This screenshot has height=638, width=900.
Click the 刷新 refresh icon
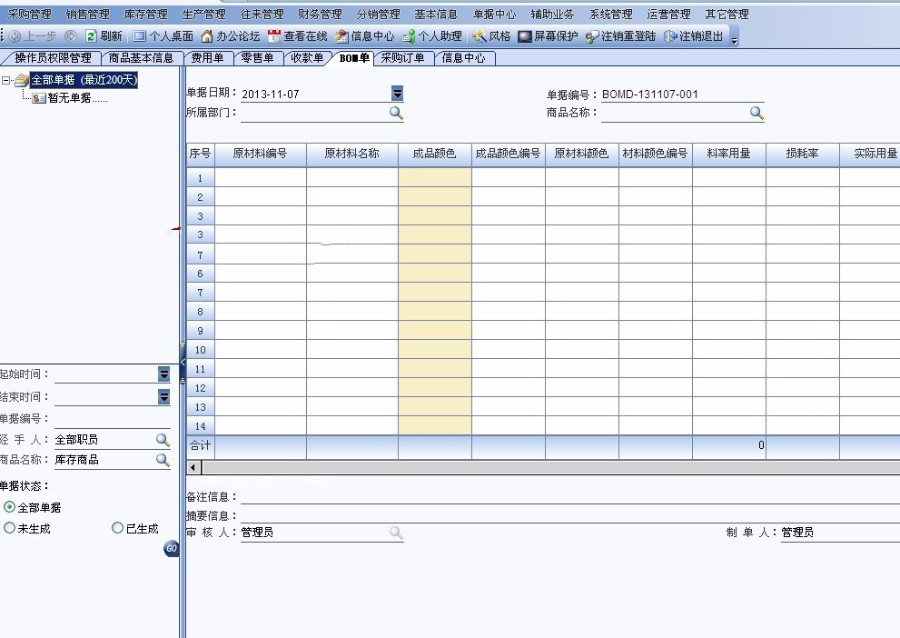[x=92, y=35]
